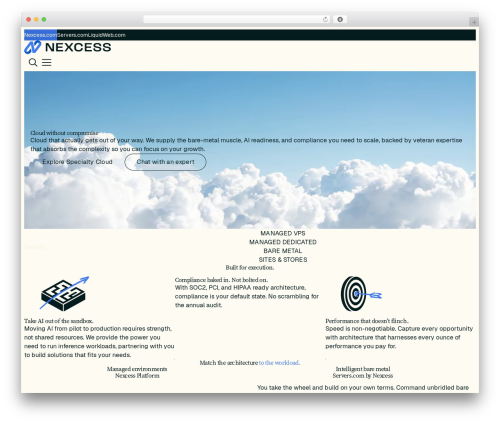Click 'Nexcess Platform' label
500x423 pixels.
coord(137,376)
